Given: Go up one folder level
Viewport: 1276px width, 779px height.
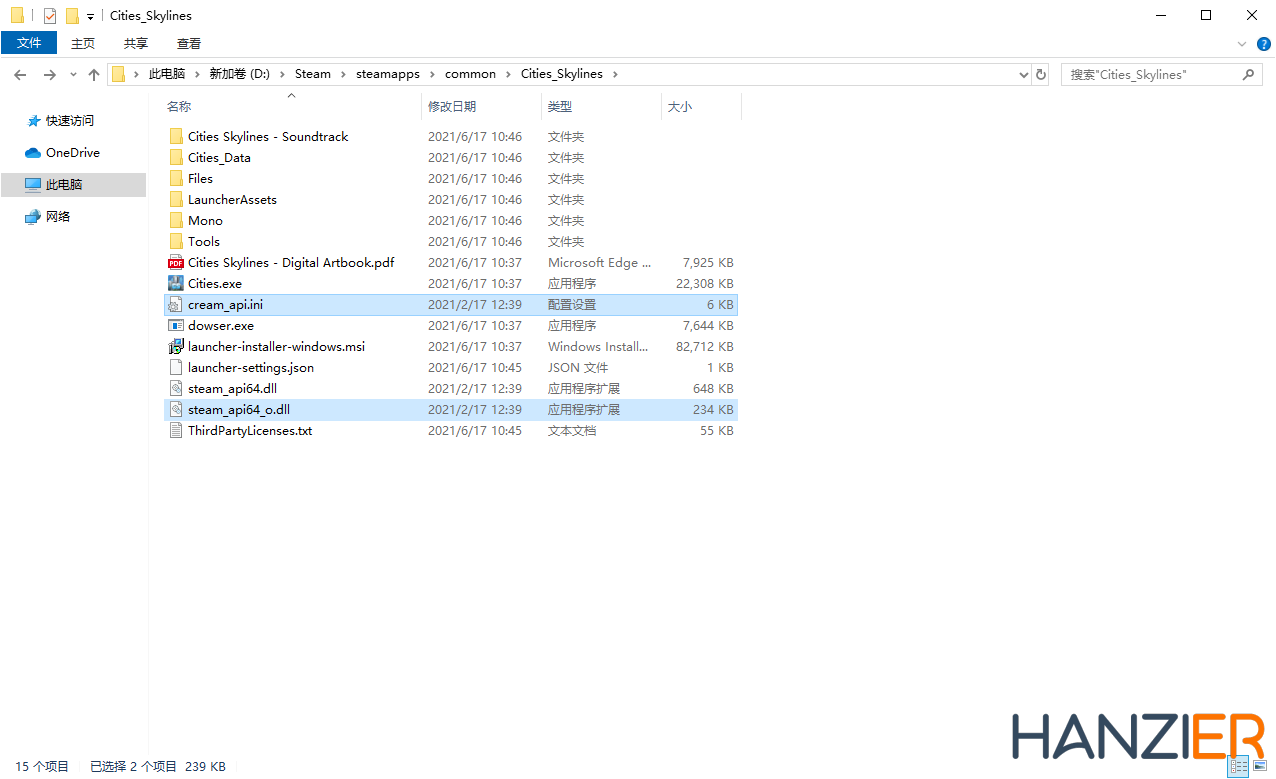Looking at the screenshot, I should (94, 74).
